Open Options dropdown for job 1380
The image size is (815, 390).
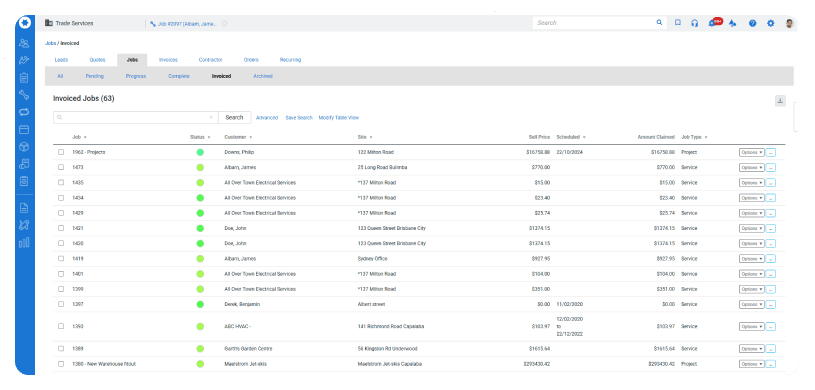(752, 364)
